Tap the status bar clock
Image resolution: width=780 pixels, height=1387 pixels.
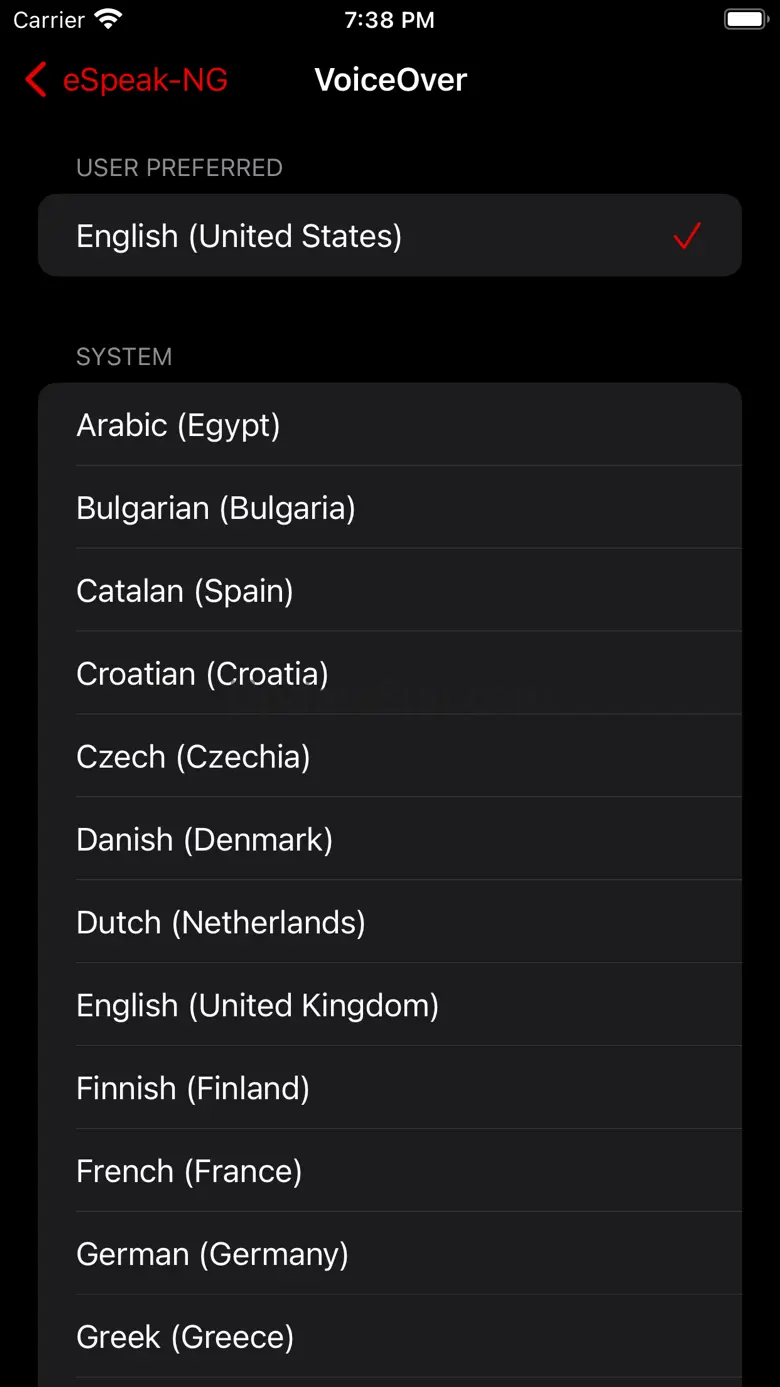click(389, 20)
